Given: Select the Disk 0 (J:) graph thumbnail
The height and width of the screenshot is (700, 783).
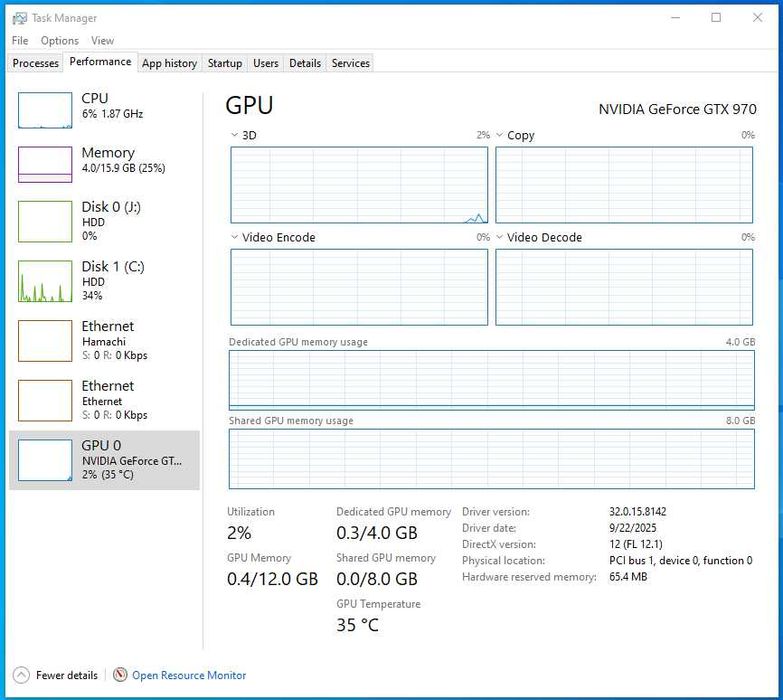Looking at the screenshot, I should tap(45, 221).
